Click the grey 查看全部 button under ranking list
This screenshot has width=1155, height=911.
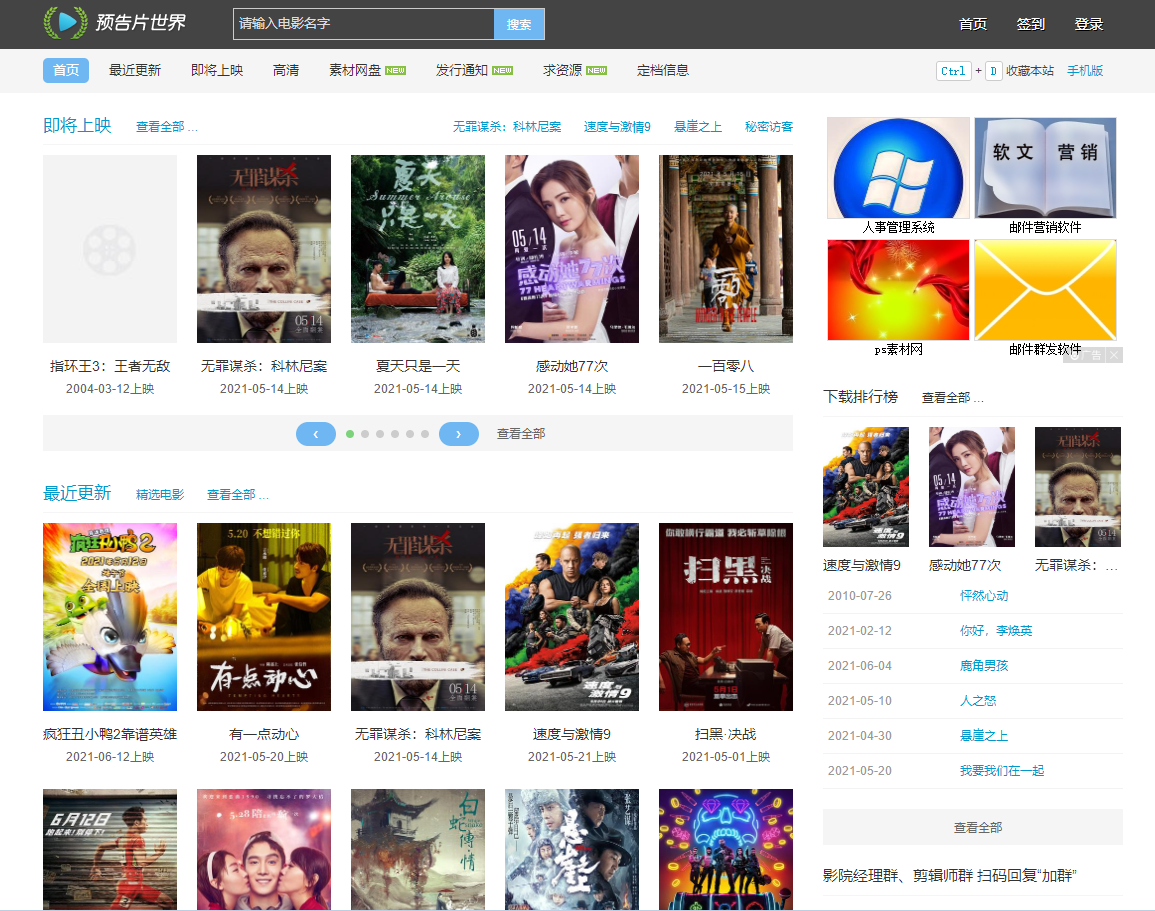tap(972, 827)
